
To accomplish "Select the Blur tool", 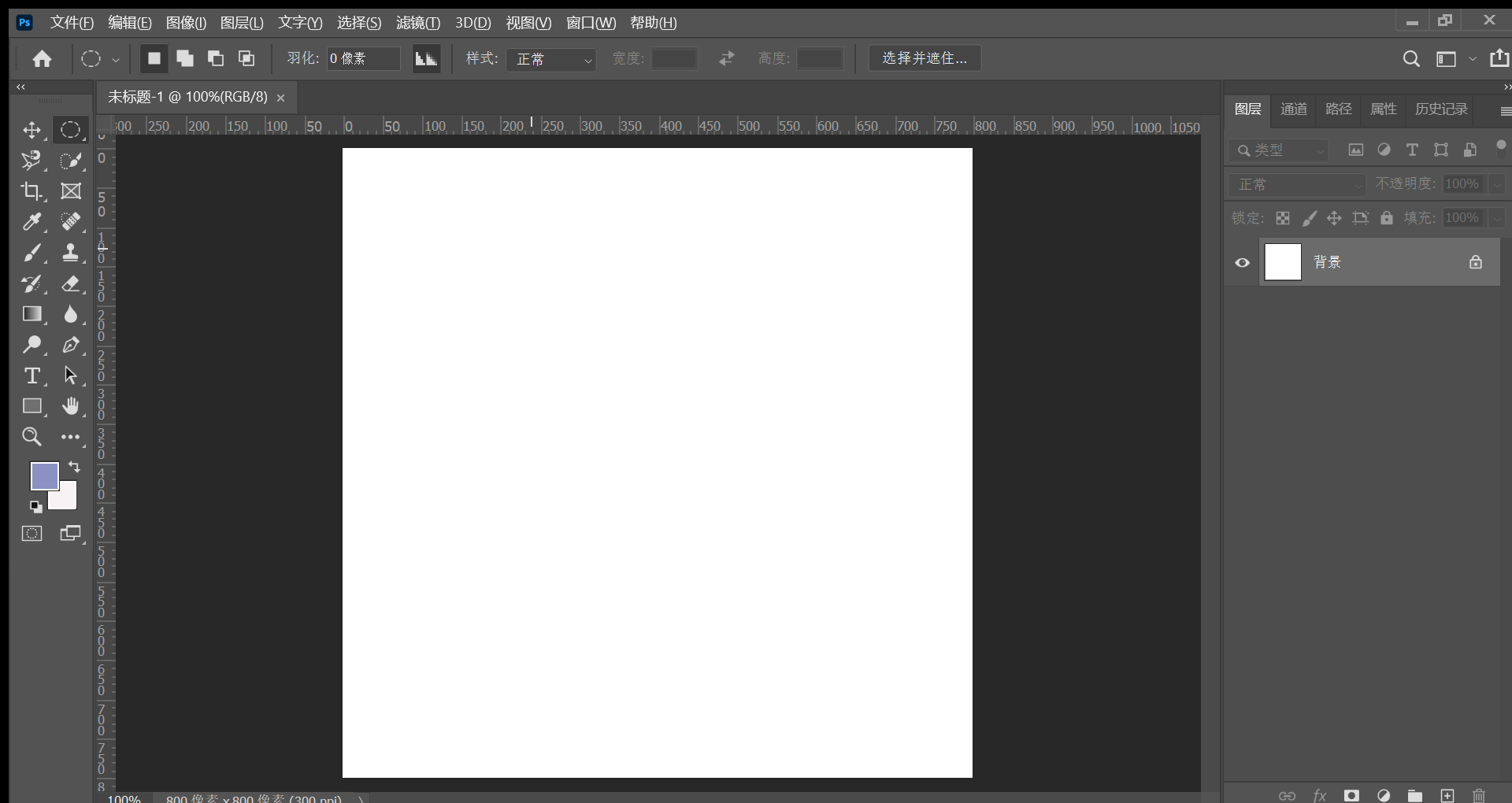I will (71, 314).
